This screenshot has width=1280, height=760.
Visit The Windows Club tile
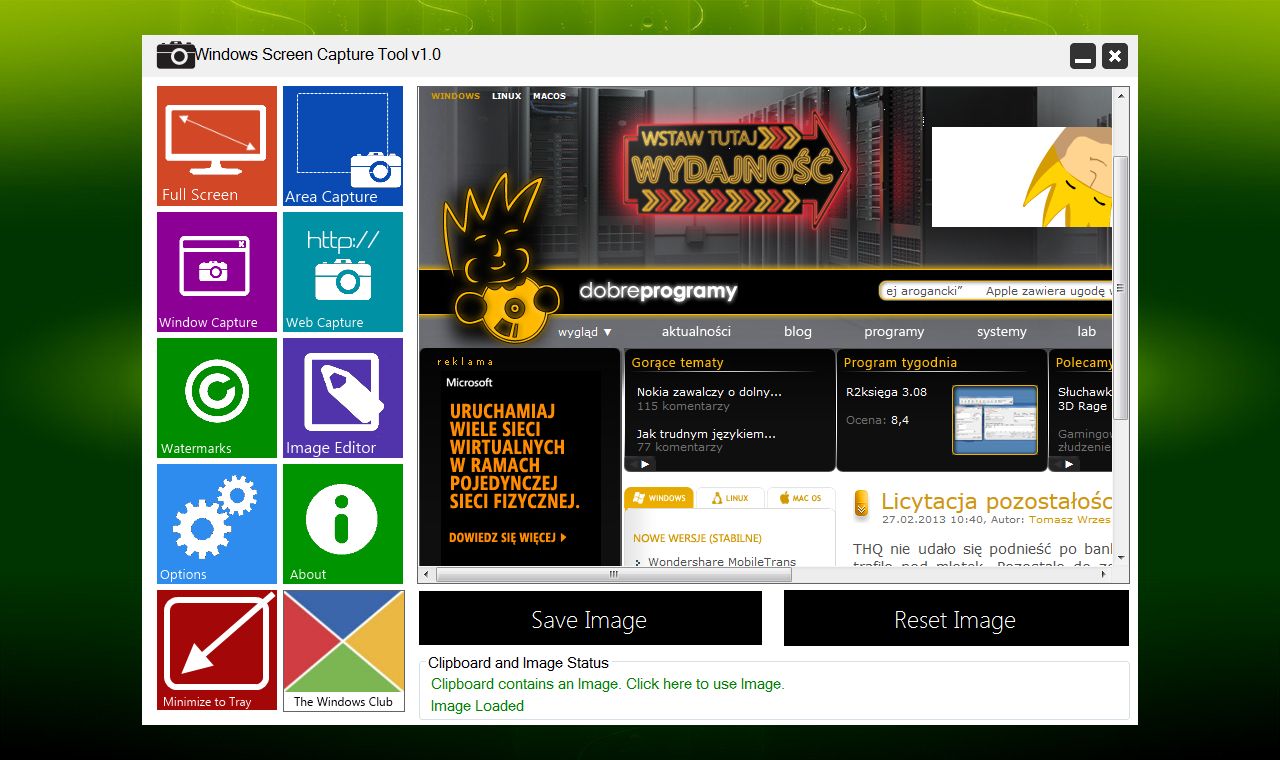(x=343, y=650)
